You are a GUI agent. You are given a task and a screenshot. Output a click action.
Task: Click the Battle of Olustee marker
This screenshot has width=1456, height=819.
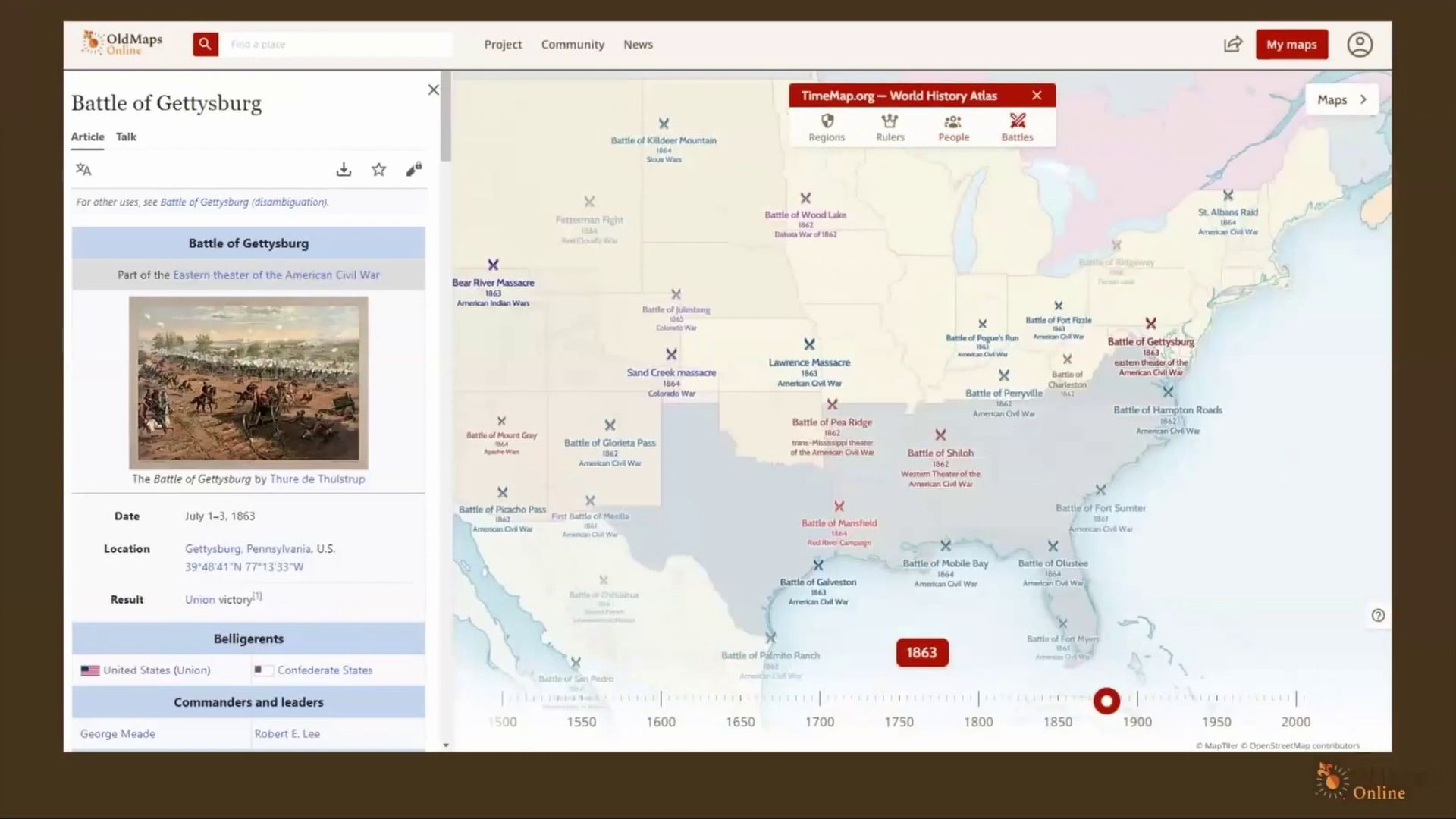point(1053,546)
